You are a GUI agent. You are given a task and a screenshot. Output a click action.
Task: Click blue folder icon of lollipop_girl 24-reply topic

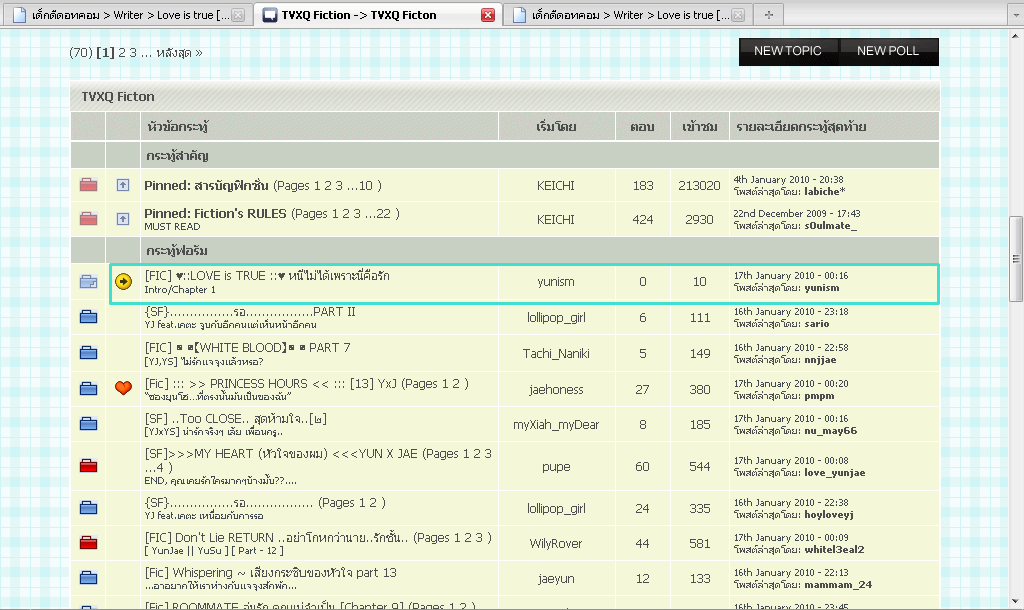click(x=88, y=508)
